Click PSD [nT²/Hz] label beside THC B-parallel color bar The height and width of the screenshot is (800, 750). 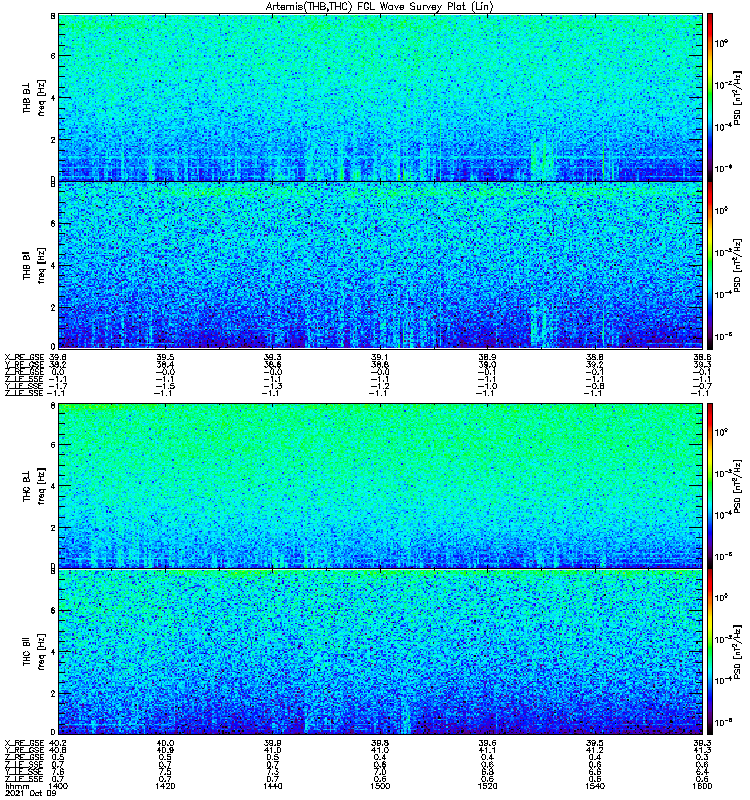pyautogui.click(x=737, y=652)
